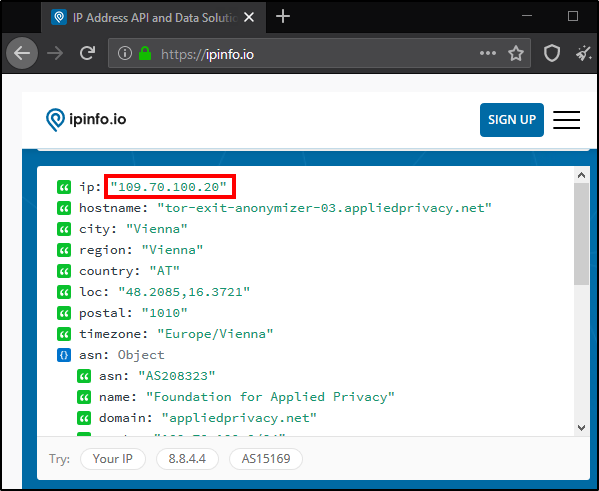
Task: Click the loc value "48.2085,16.3721"
Action: click(x=184, y=292)
